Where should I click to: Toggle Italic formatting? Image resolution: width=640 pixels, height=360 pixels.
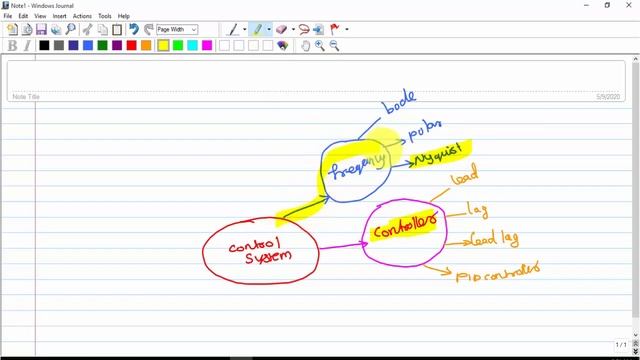click(27, 45)
